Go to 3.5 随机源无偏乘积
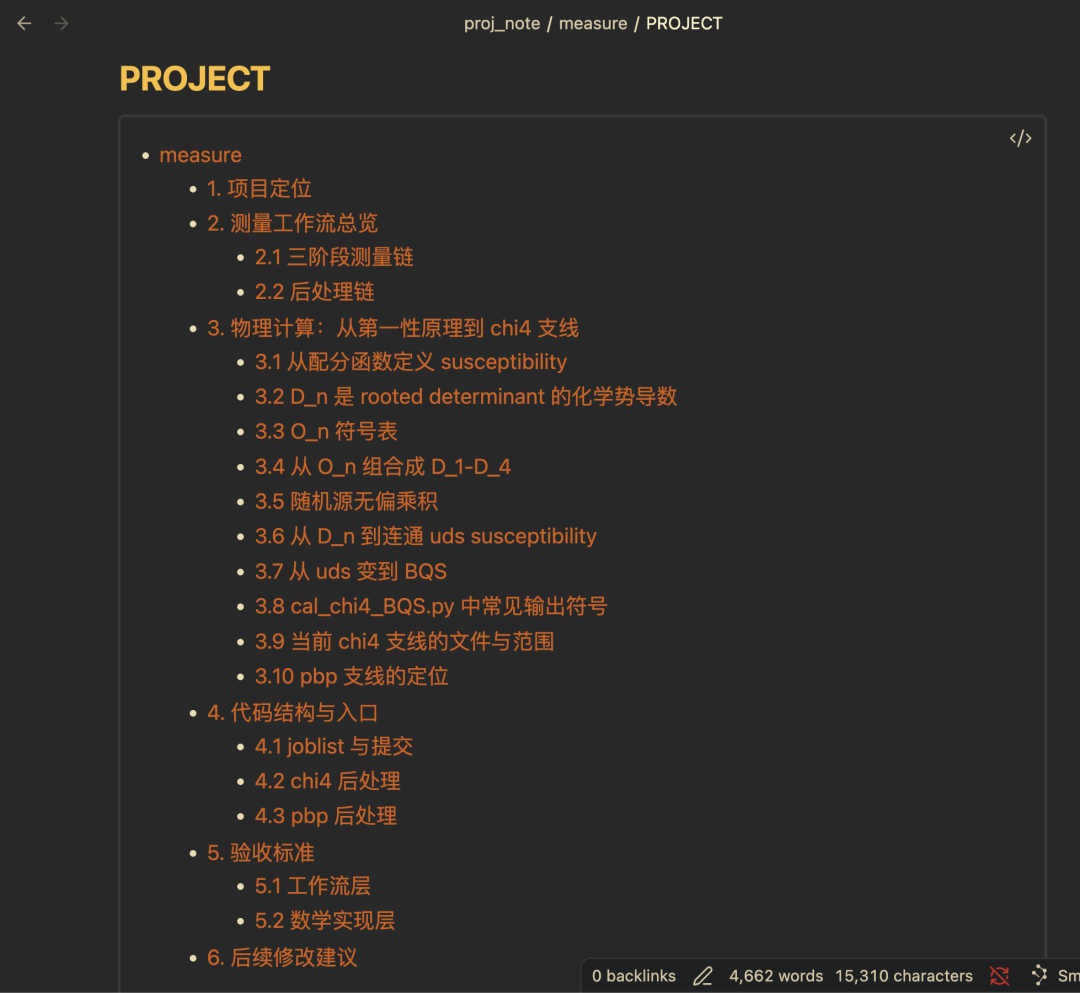The height and width of the screenshot is (993, 1080). coord(346,501)
